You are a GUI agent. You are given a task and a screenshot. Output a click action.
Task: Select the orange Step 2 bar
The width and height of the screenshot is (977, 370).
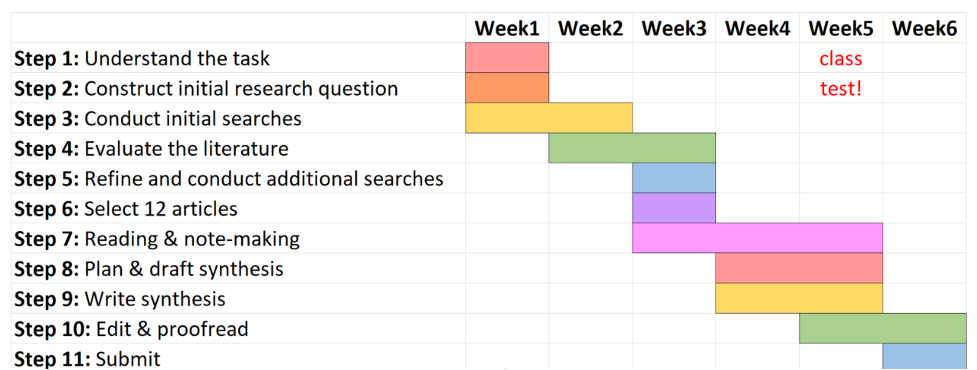507,88
